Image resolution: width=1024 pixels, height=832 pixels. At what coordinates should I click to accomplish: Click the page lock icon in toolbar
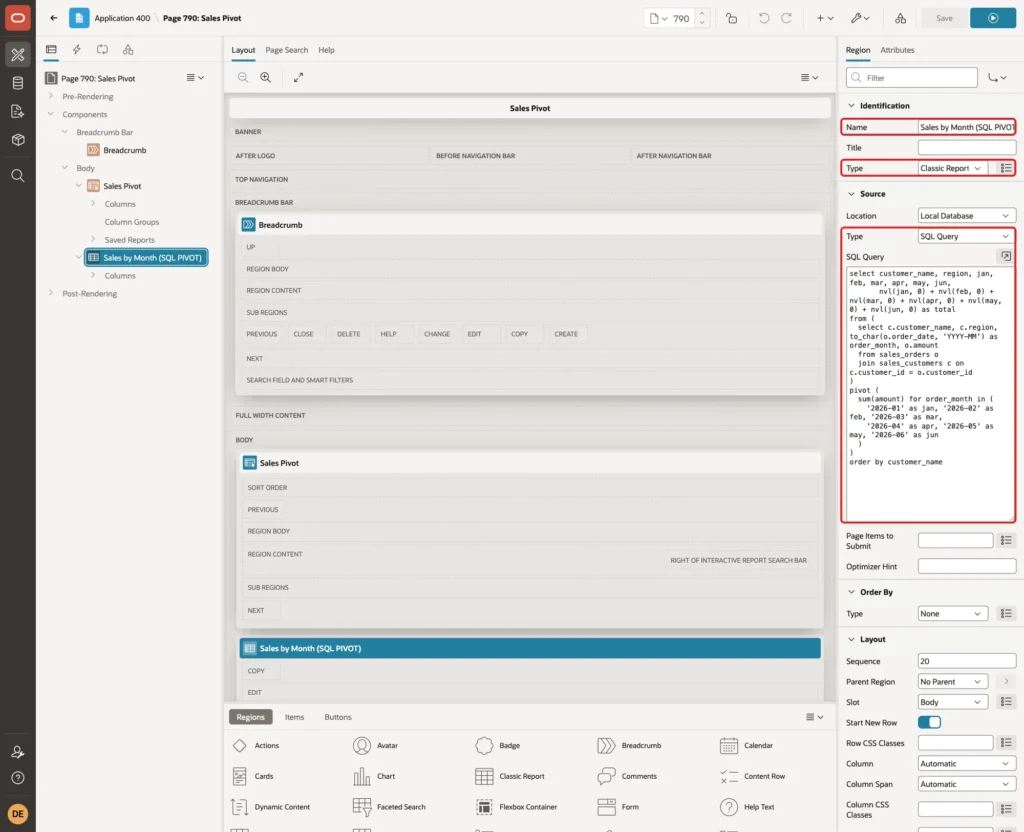coord(731,18)
